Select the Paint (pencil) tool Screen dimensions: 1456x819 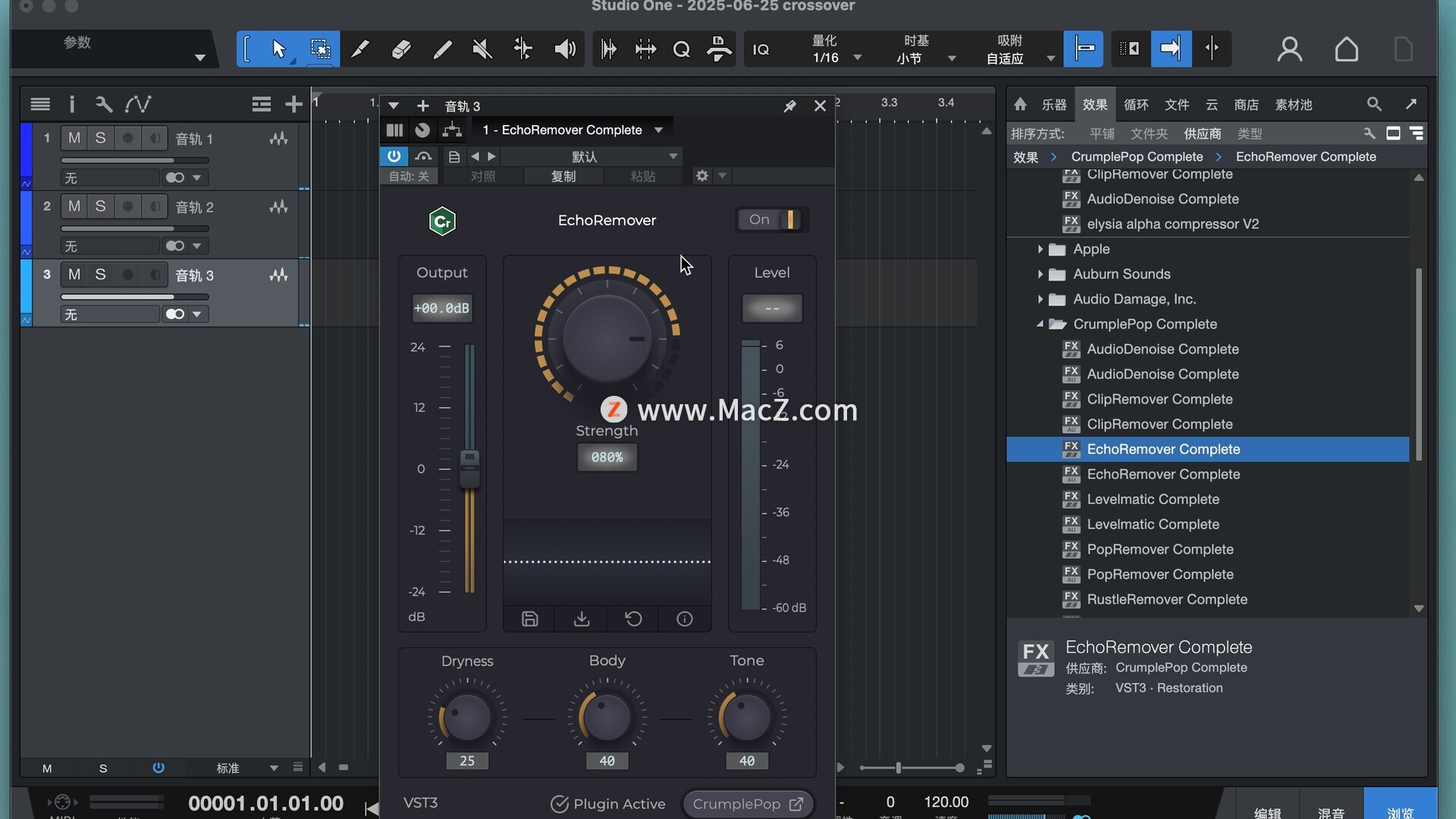coord(360,49)
